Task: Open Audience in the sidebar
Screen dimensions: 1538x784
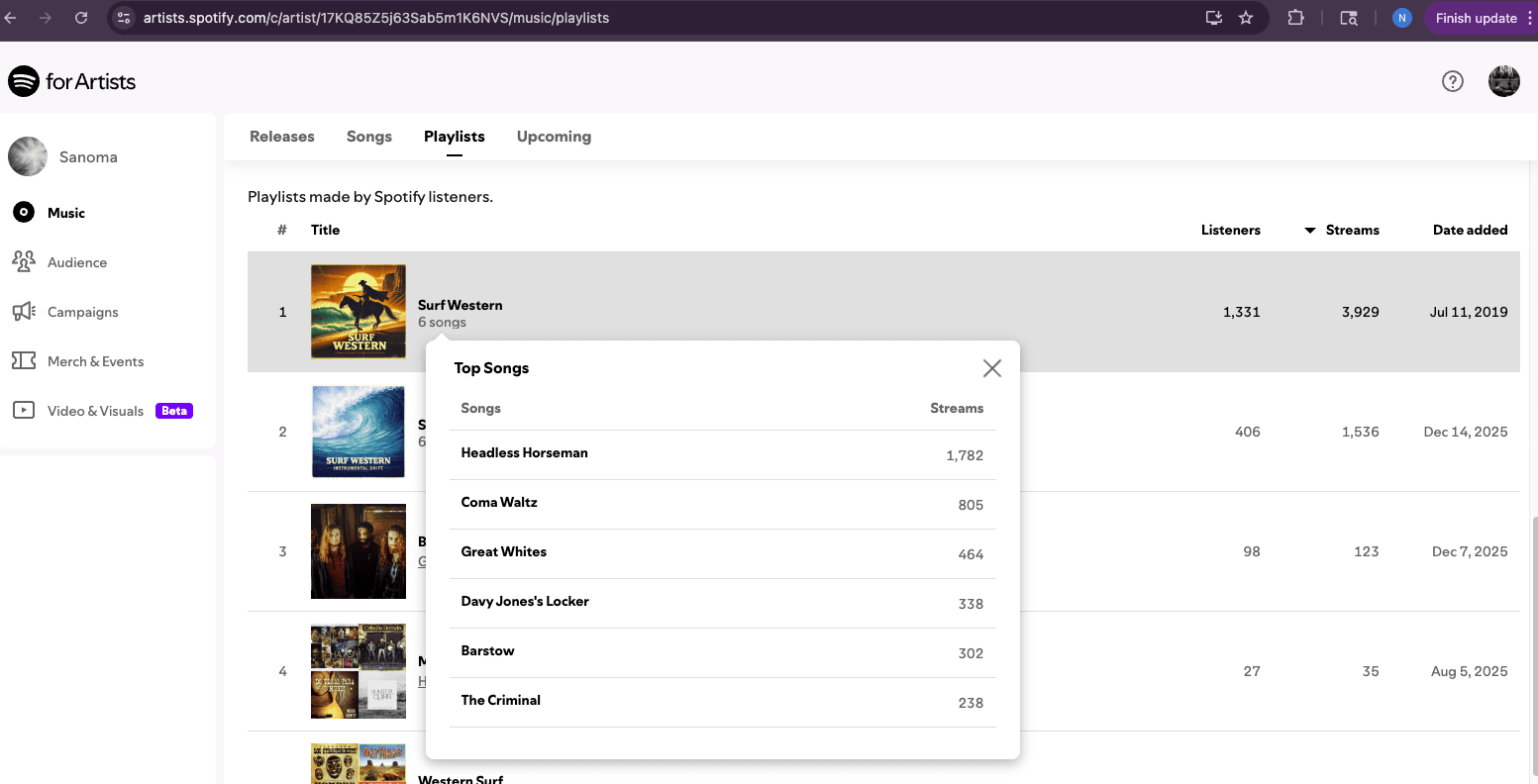Action: click(x=77, y=262)
